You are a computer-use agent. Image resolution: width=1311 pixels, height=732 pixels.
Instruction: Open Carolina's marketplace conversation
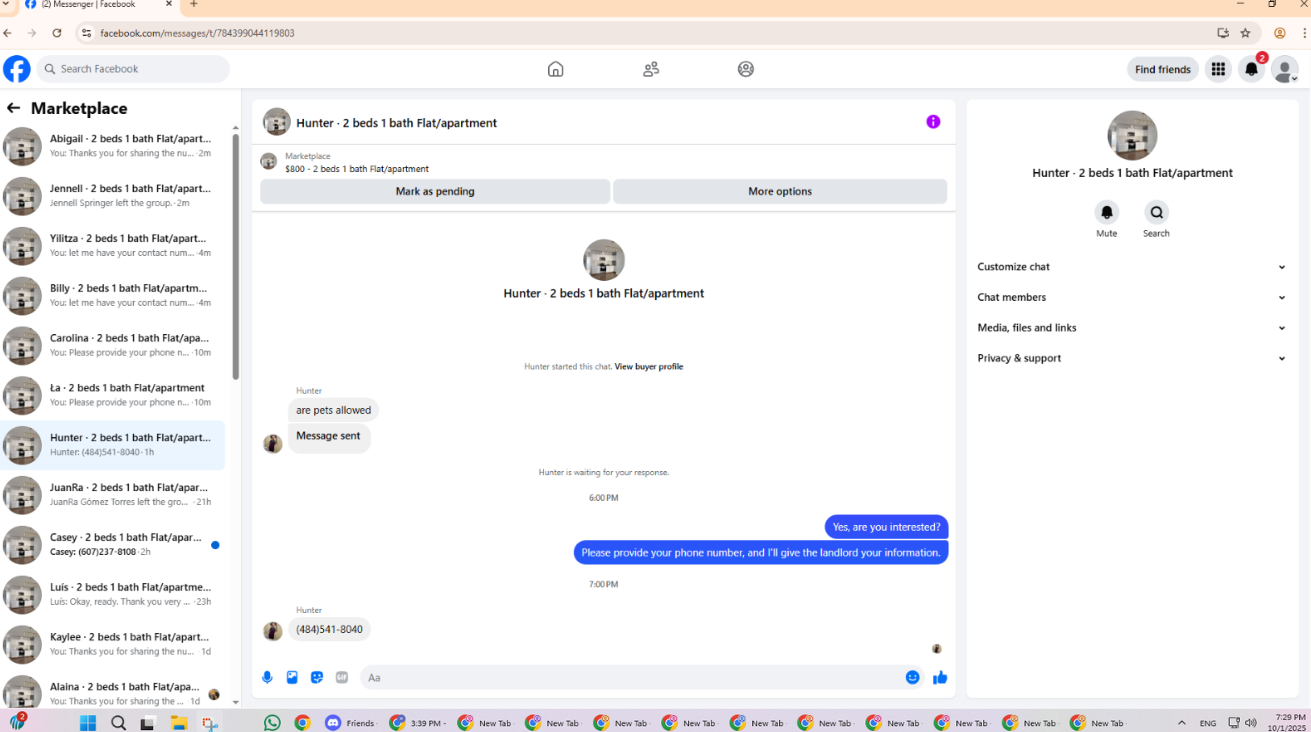[x=113, y=346]
